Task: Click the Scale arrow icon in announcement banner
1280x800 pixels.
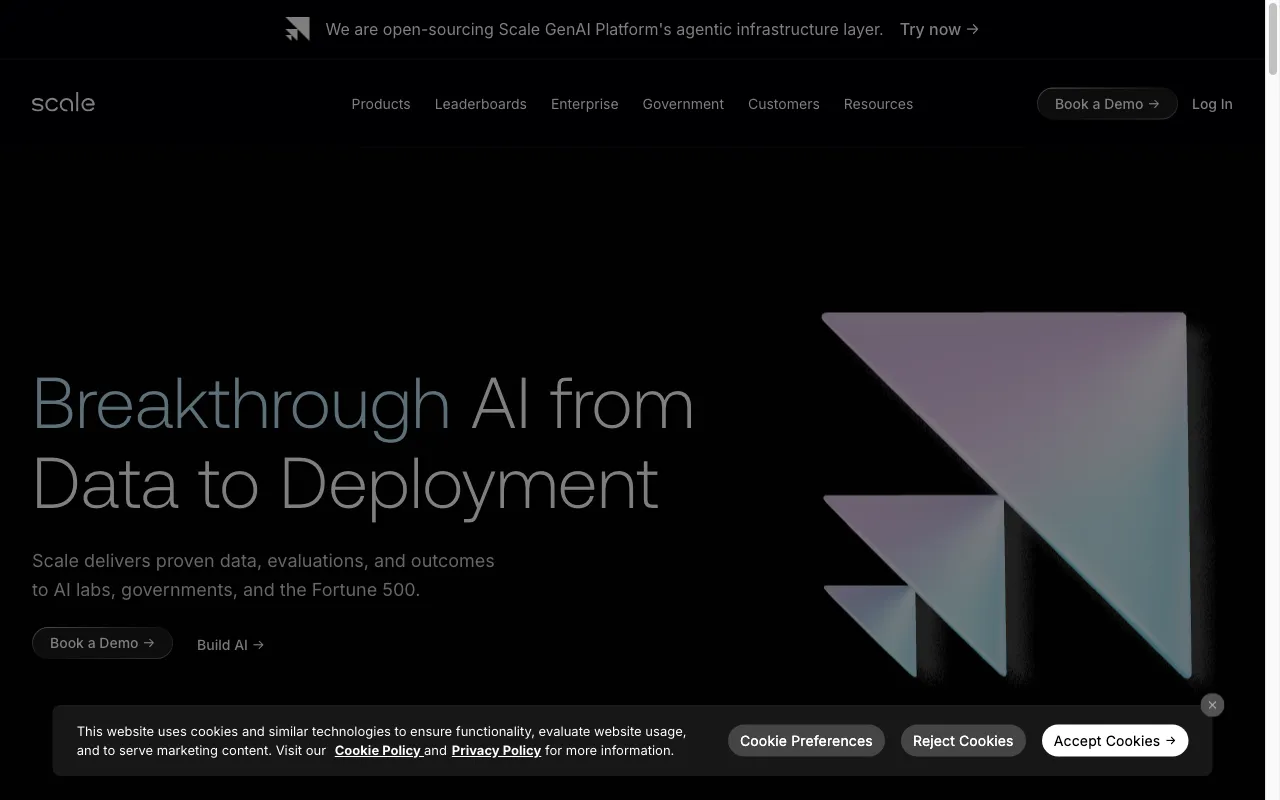Action: pyautogui.click(x=297, y=29)
